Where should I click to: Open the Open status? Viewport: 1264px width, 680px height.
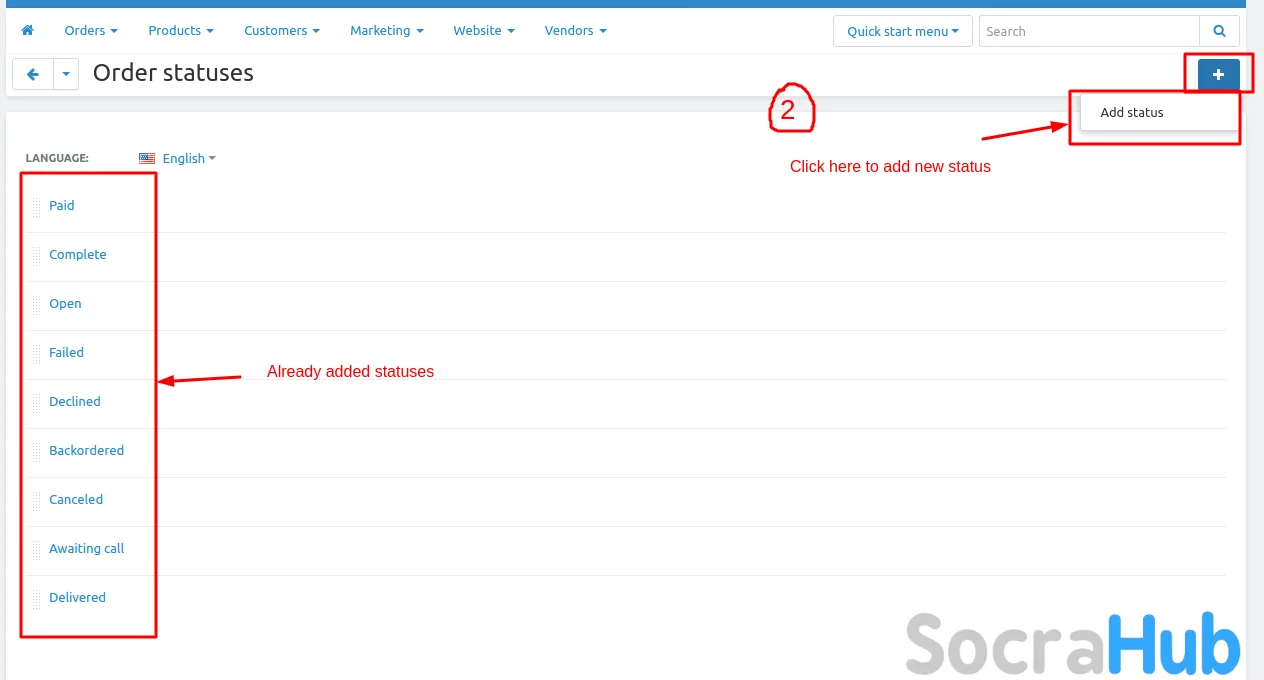[x=66, y=304]
